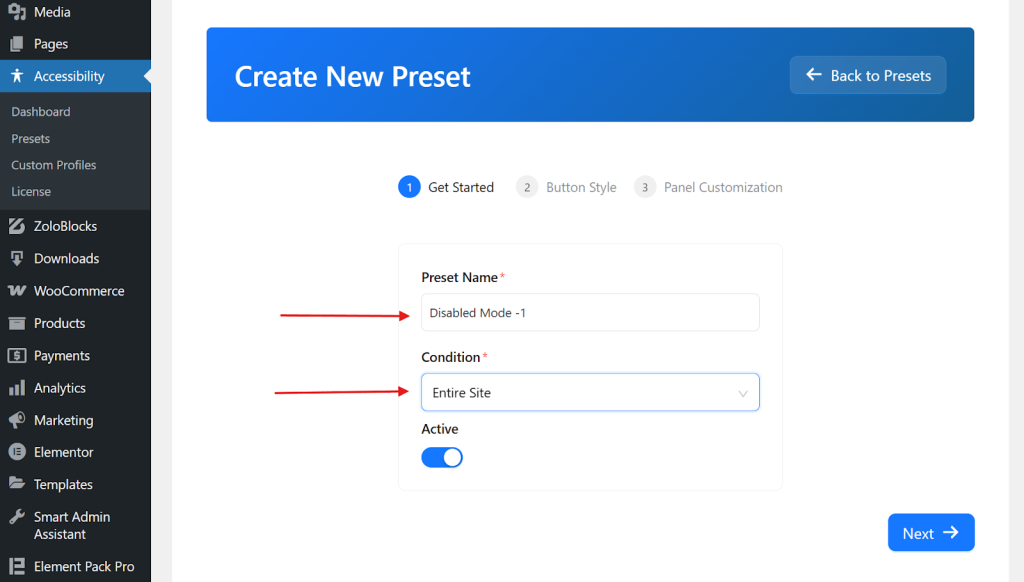
Task: Open the Marketing menu icon
Action: [20, 420]
